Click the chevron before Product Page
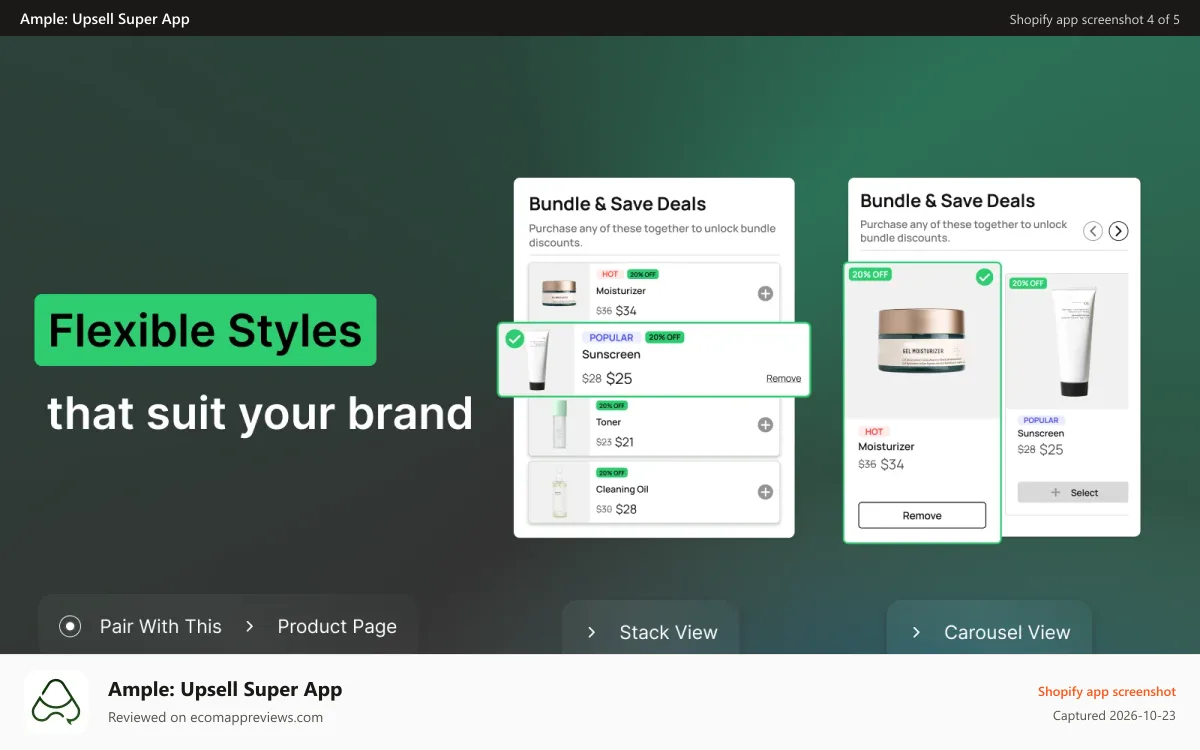 250,626
